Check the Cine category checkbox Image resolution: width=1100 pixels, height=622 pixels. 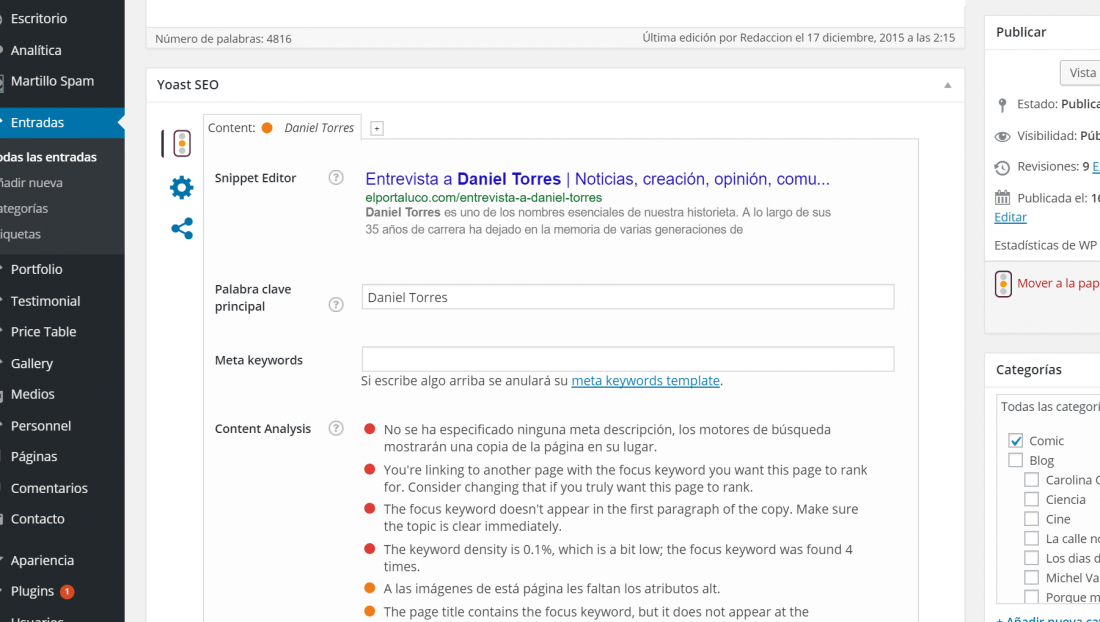tap(1031, 519)
